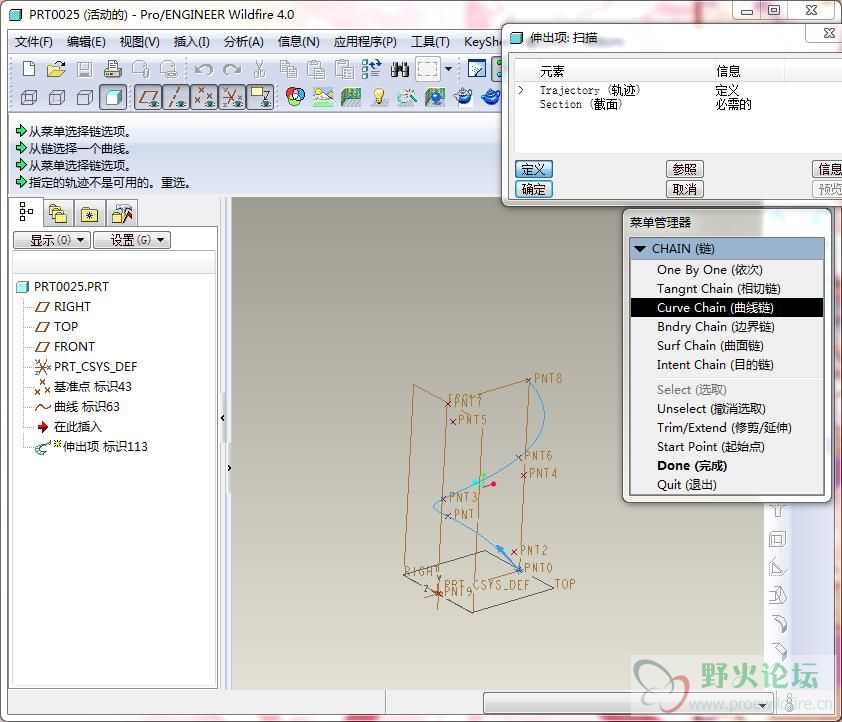Image resolution: width=842 pixels, height=722 pixels.
Task: Open the color and appearance editor
Action: [x=295, y=97]
